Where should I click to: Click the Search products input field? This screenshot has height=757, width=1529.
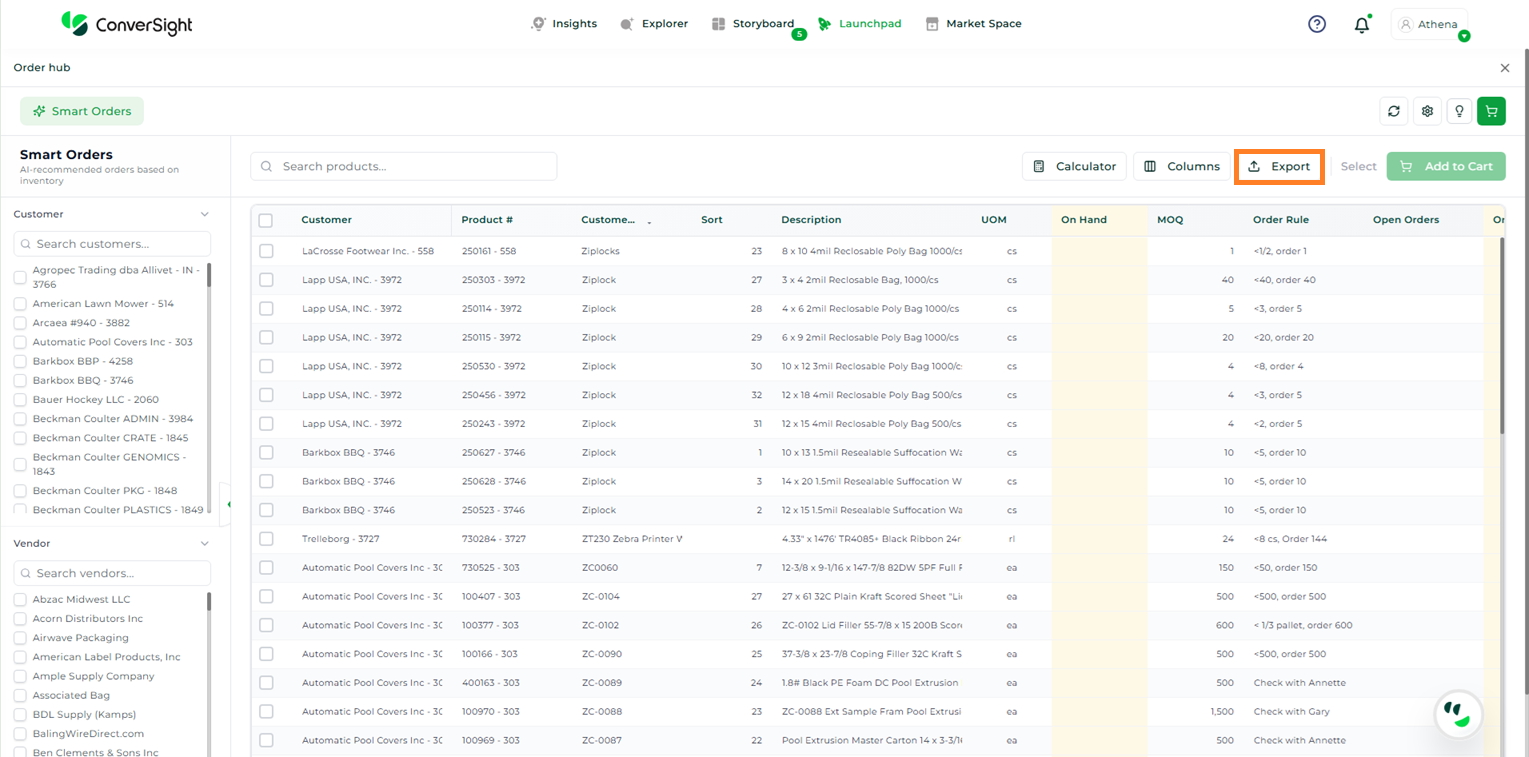[x=404, y=167]
